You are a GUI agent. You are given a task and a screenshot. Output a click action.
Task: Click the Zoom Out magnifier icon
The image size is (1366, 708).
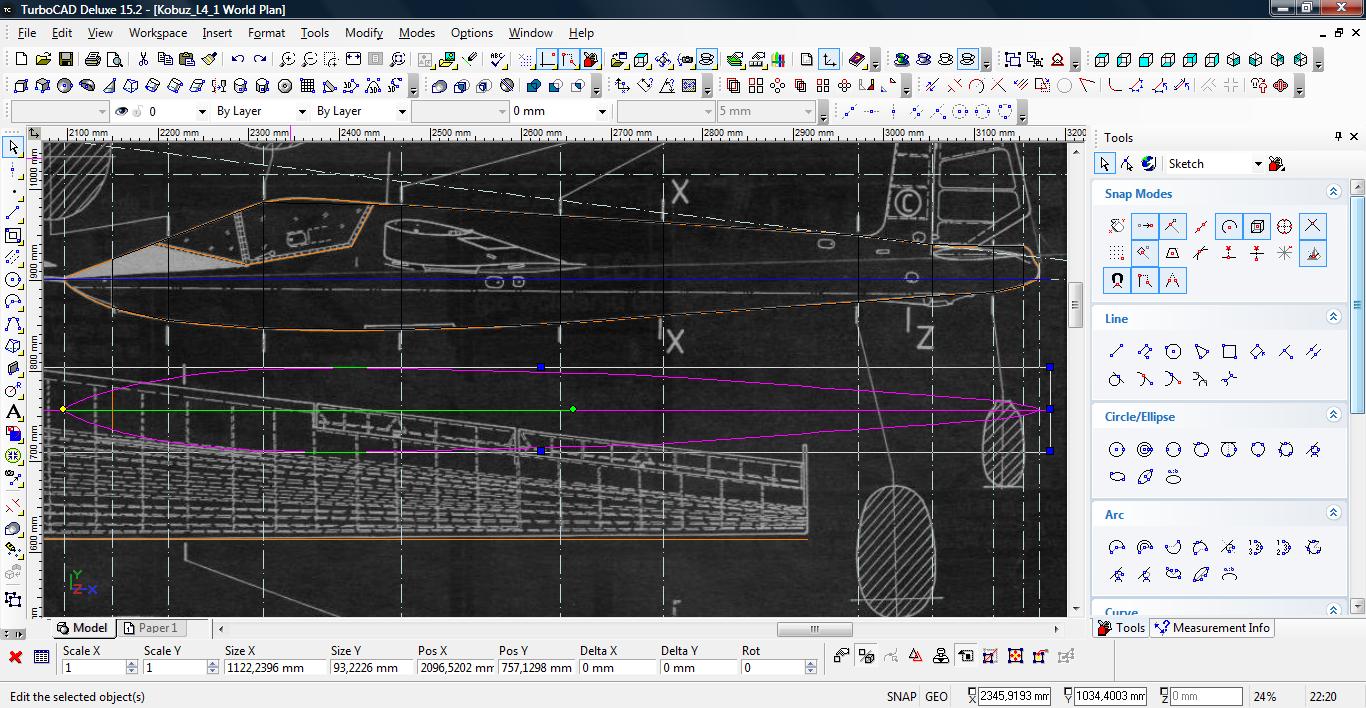(x=310, y=60)
